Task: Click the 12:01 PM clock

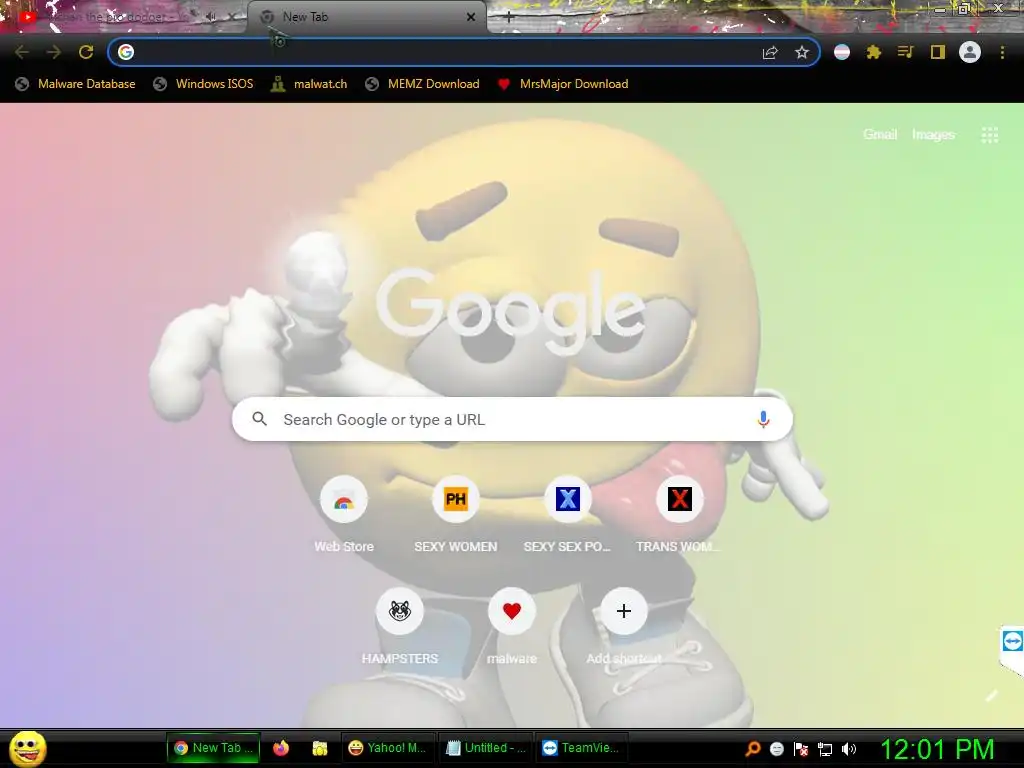Action: [938, 749]
